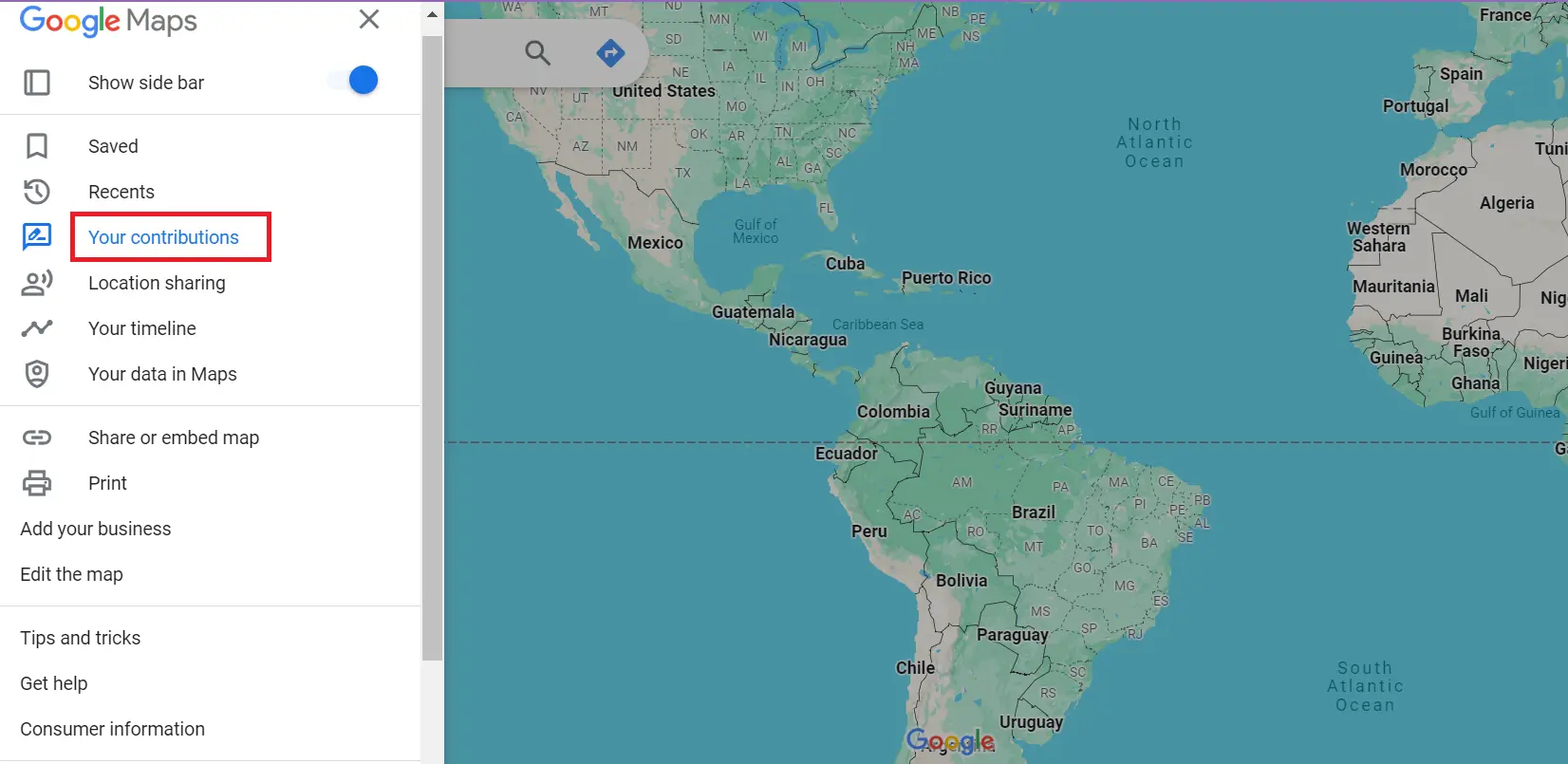
Task: Click the Brazil label on the map
Action: (1034, 512)
